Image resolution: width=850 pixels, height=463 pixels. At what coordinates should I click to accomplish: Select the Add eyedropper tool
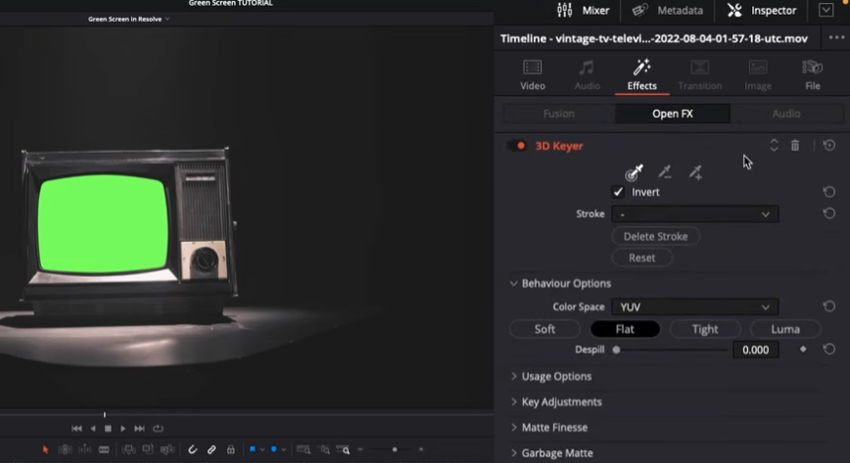coord(696,172)
